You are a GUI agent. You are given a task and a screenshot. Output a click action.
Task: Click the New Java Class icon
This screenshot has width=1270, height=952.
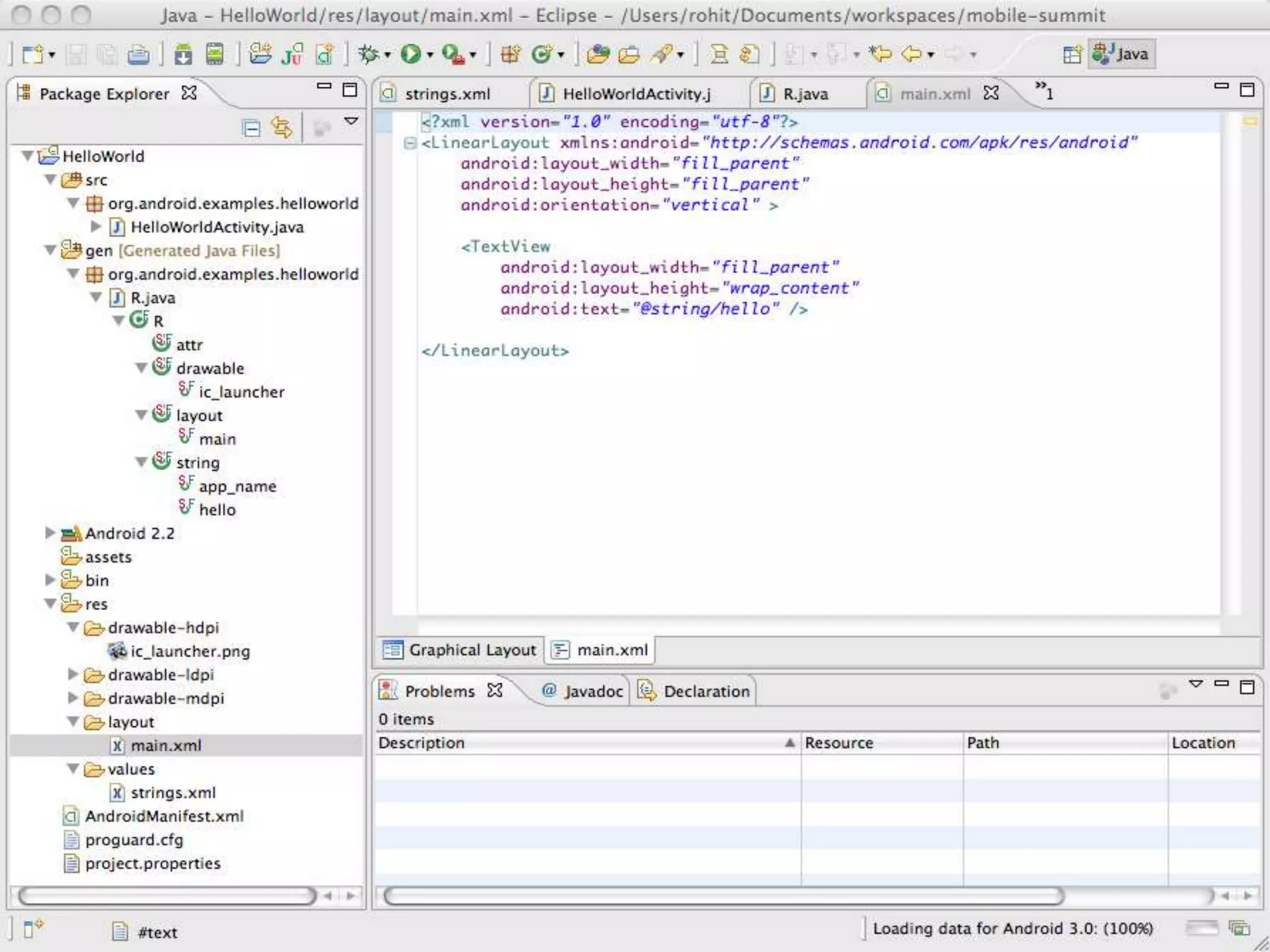[x=541, y=55]
